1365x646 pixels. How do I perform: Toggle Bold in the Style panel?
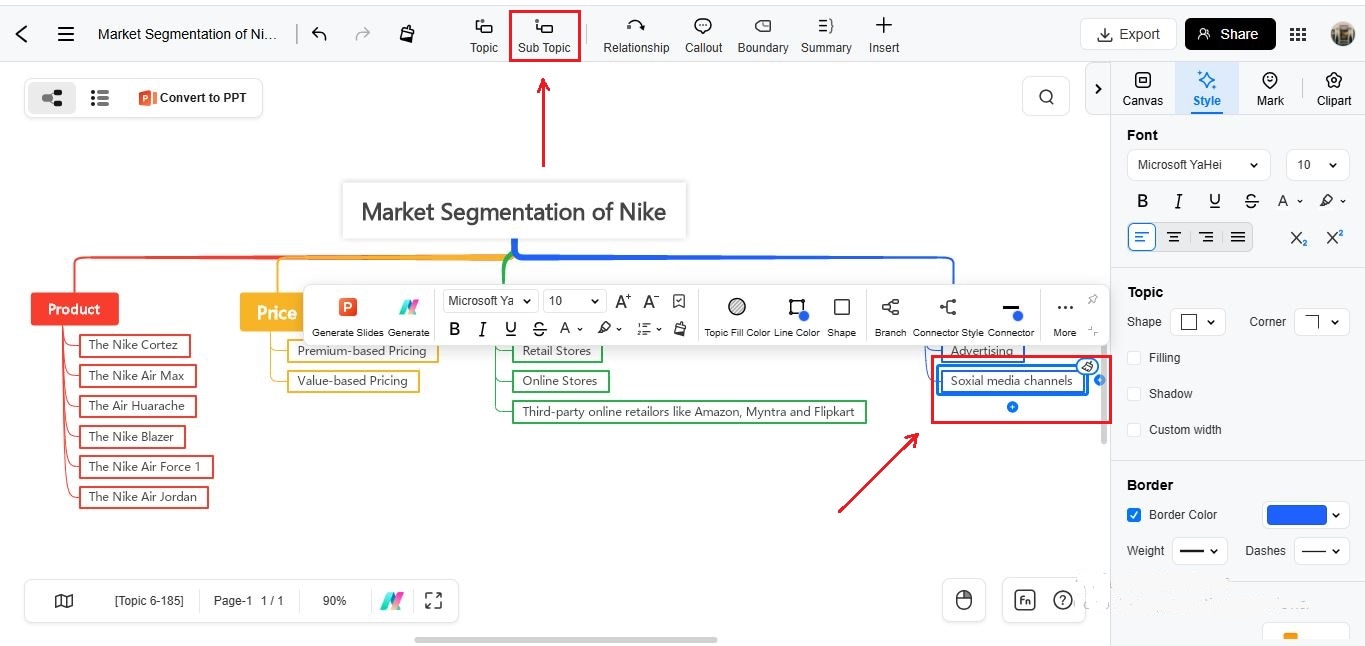[1143, 201]
